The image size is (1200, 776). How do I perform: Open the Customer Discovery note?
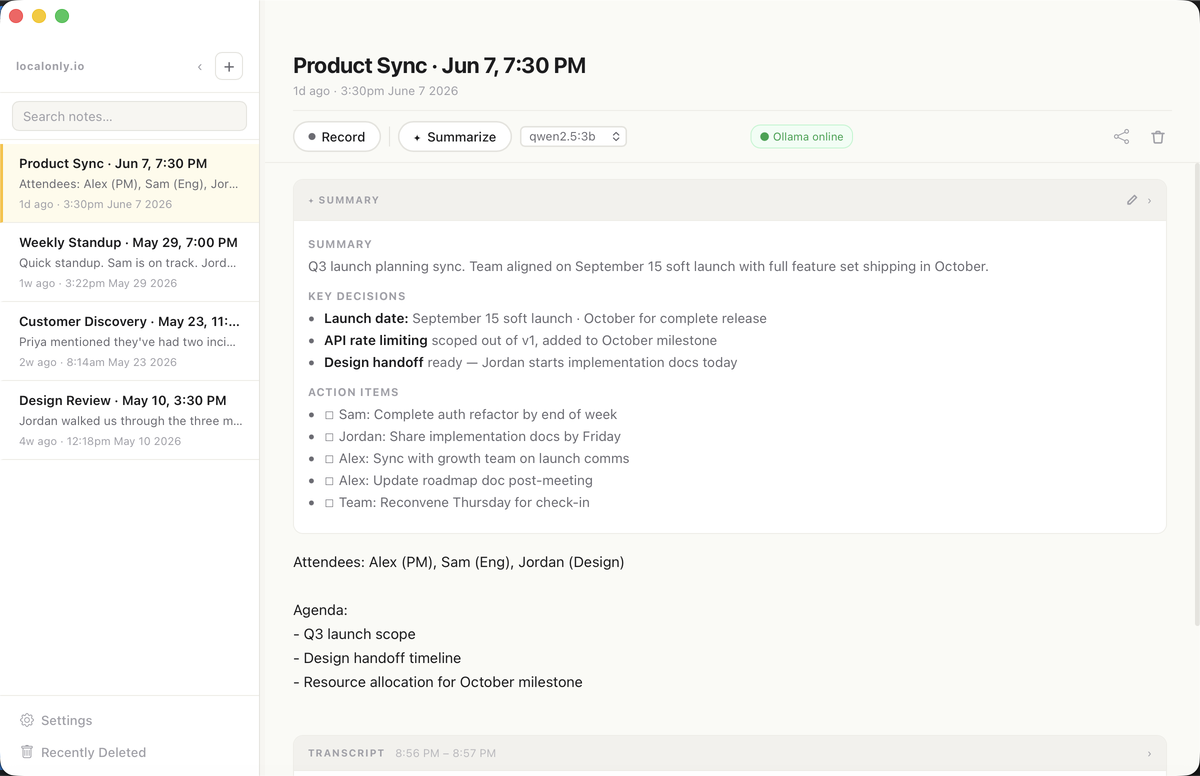pyautogui.click(x=130, y=341)
